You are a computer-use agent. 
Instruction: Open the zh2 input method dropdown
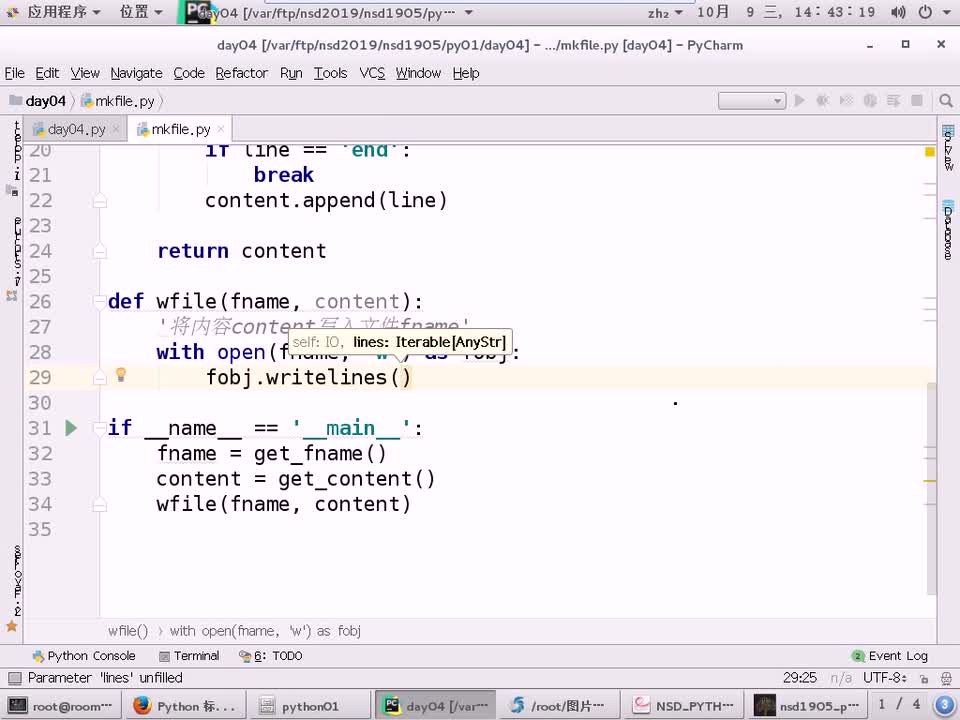(665, 12)
